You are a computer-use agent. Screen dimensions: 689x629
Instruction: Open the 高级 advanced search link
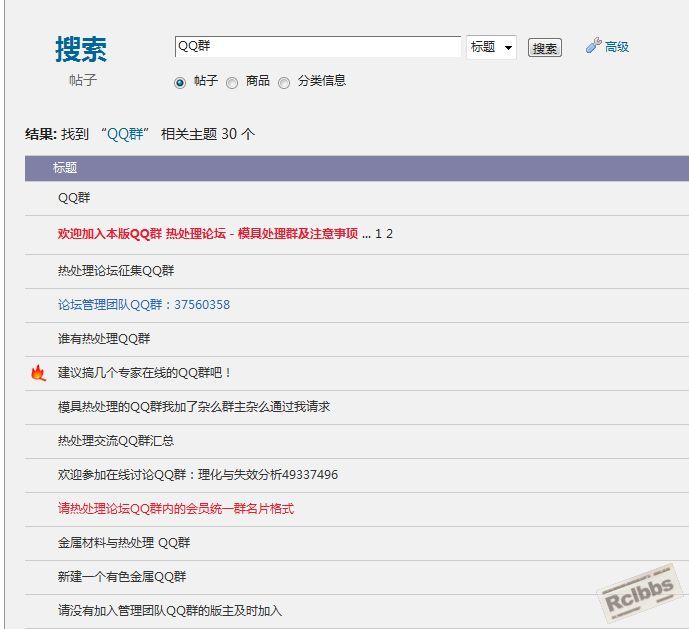617,47
